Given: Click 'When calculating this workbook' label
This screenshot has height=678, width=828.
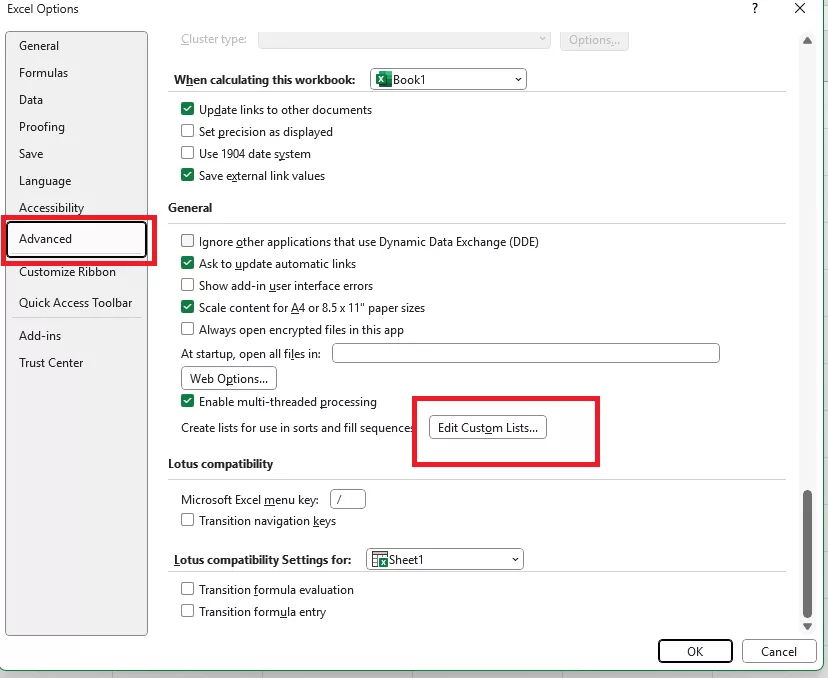Looking at the screenshot, I should (265, 80).
